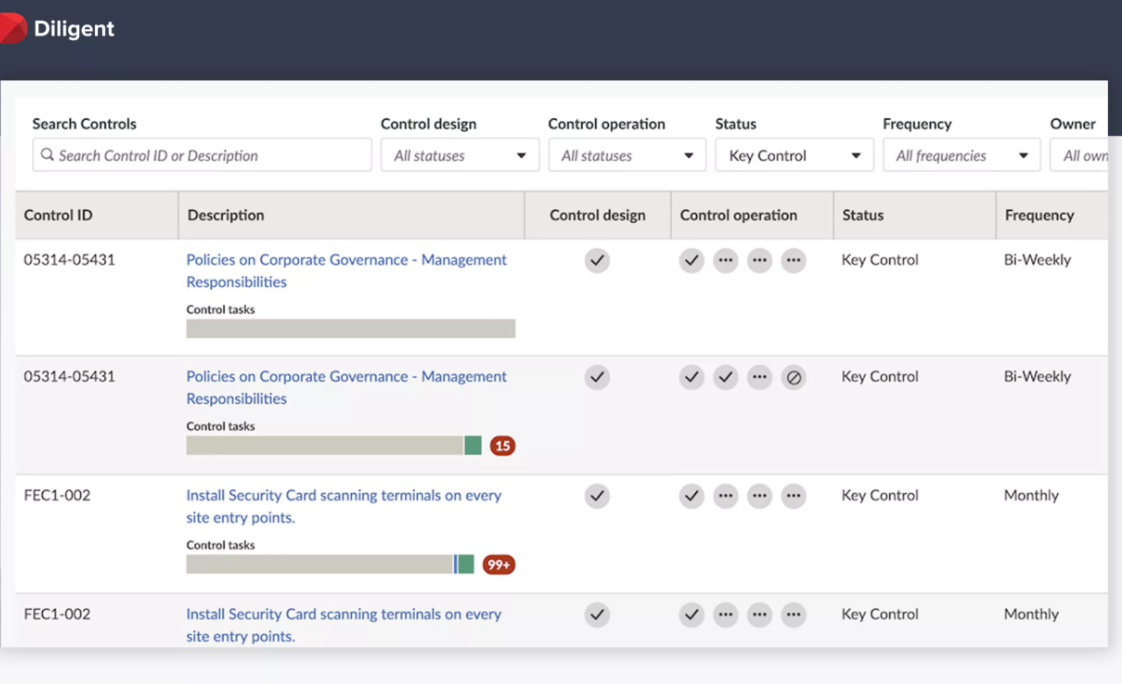The width and height of the screenshot is (1122, 684).
Task: Click the 99+ control tasks progress bar
Action: pyautogui.click(x=330, y=564)
